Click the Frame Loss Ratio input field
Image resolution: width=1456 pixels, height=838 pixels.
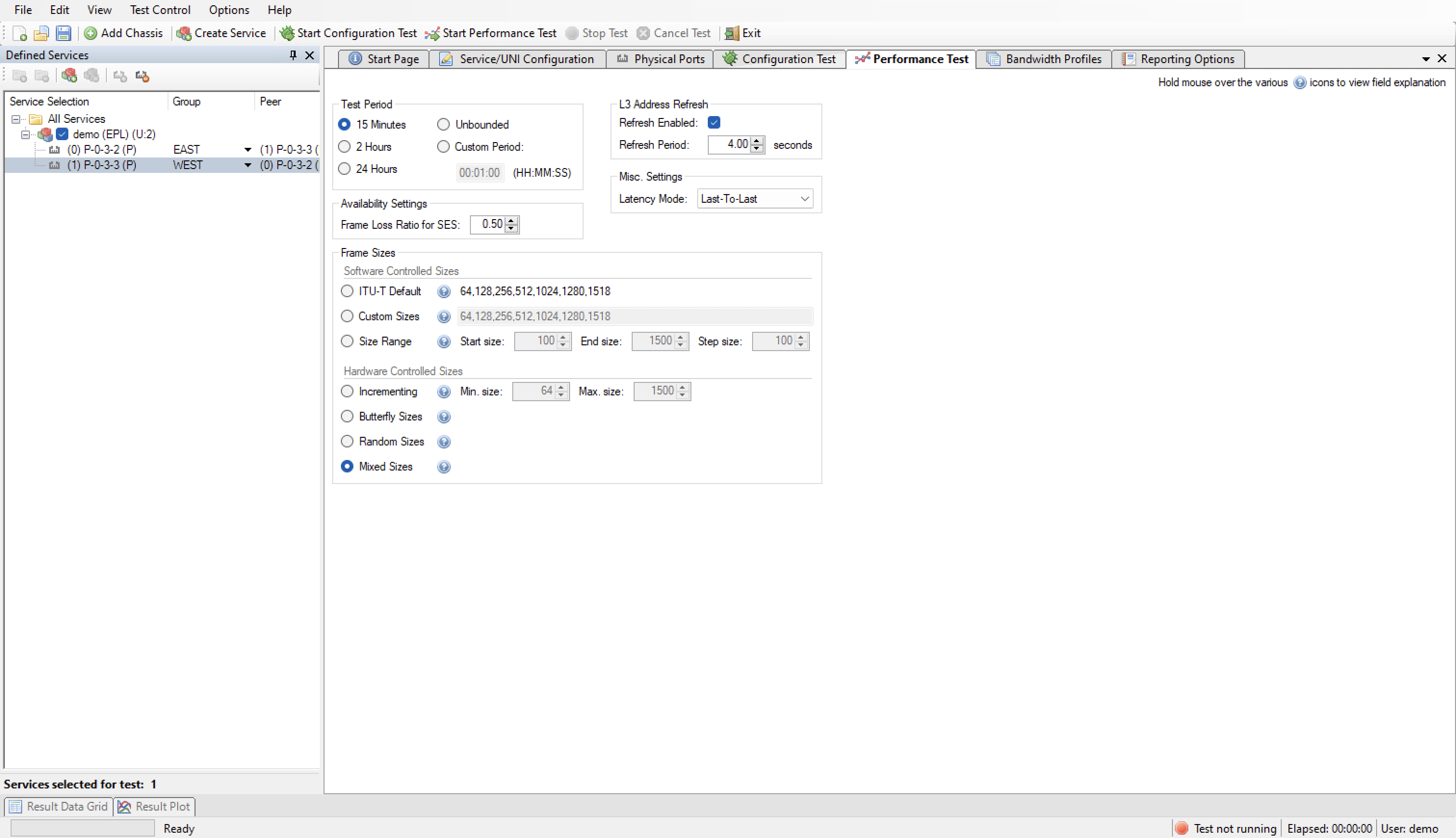(490, 223)
